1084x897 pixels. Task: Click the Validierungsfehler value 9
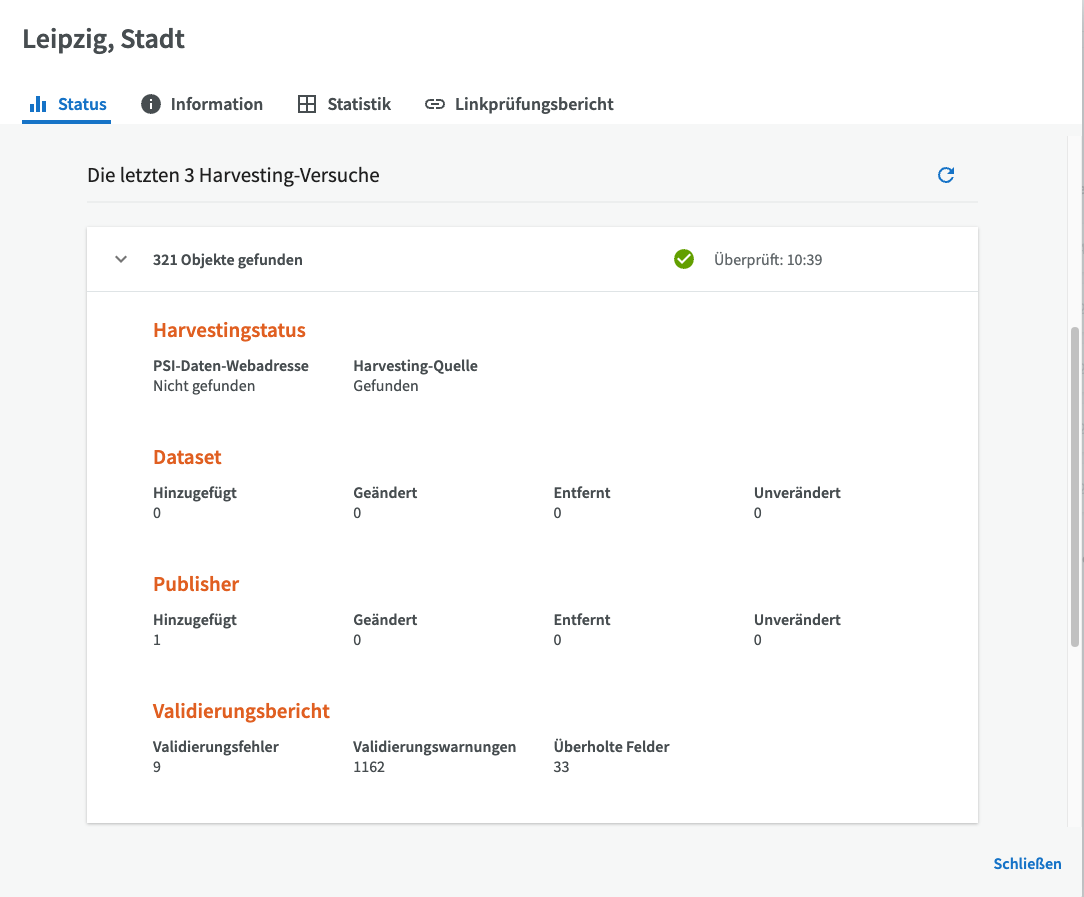157,767
